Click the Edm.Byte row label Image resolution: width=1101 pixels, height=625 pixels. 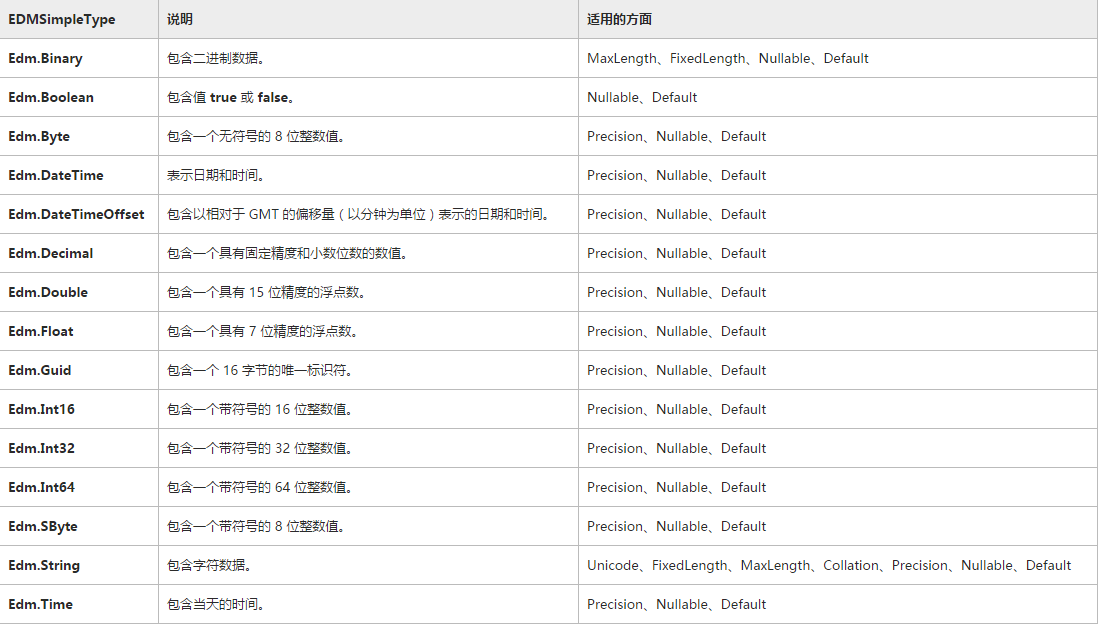[x=39, y=136]
